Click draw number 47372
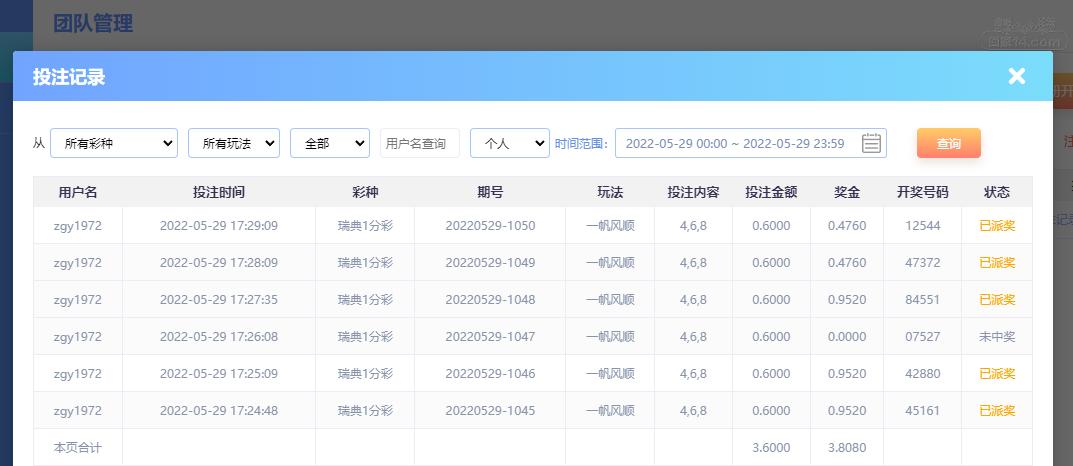The image size is (1073, 466). point(922,263)
